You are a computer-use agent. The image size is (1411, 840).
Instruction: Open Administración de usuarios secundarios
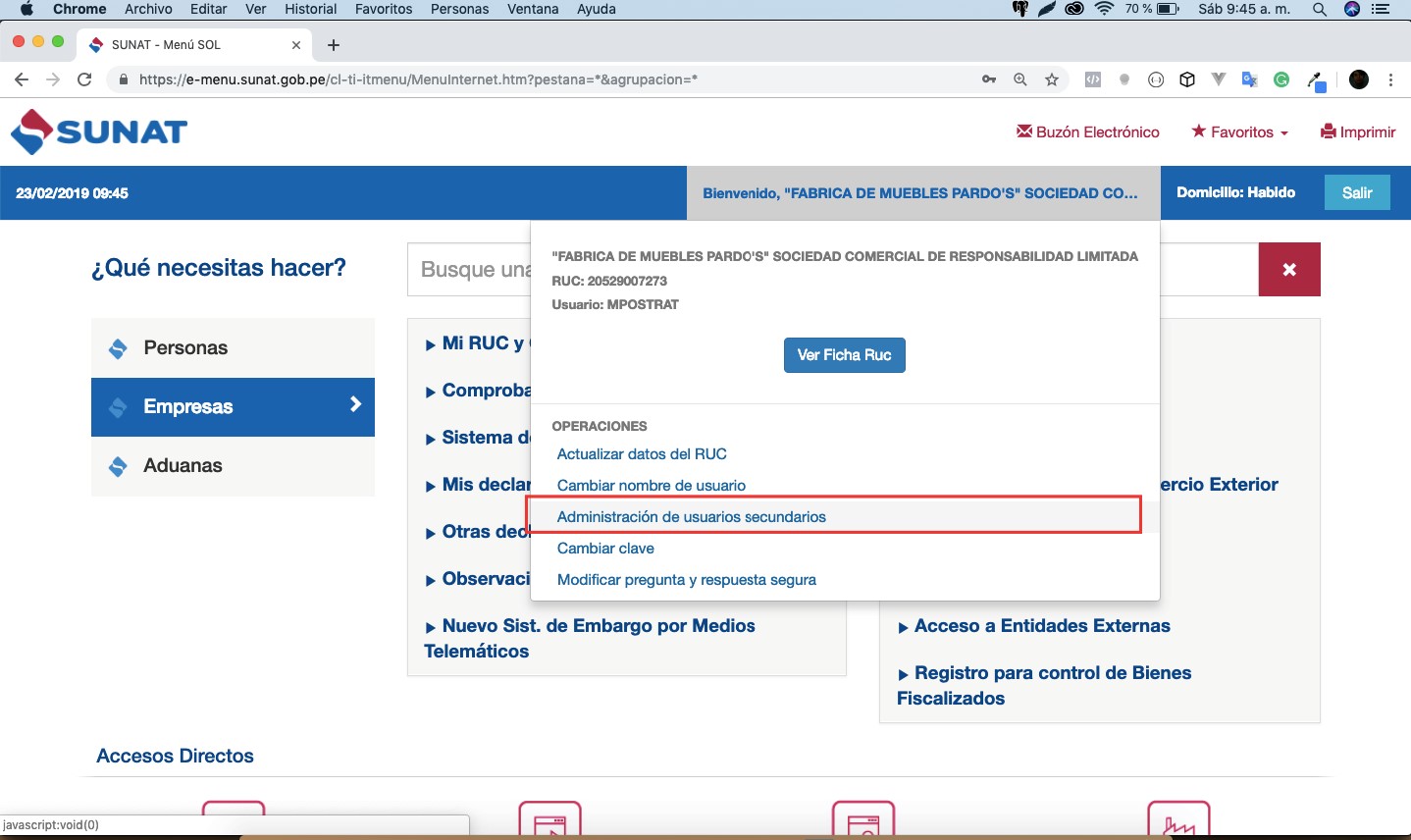(692, 517)
